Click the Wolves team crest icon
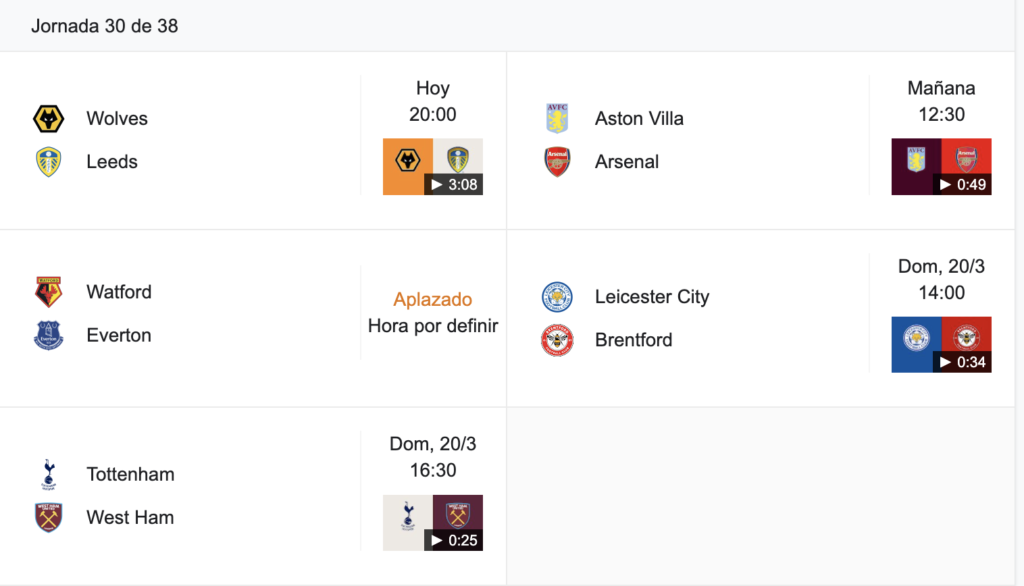 tap(48, 119)
